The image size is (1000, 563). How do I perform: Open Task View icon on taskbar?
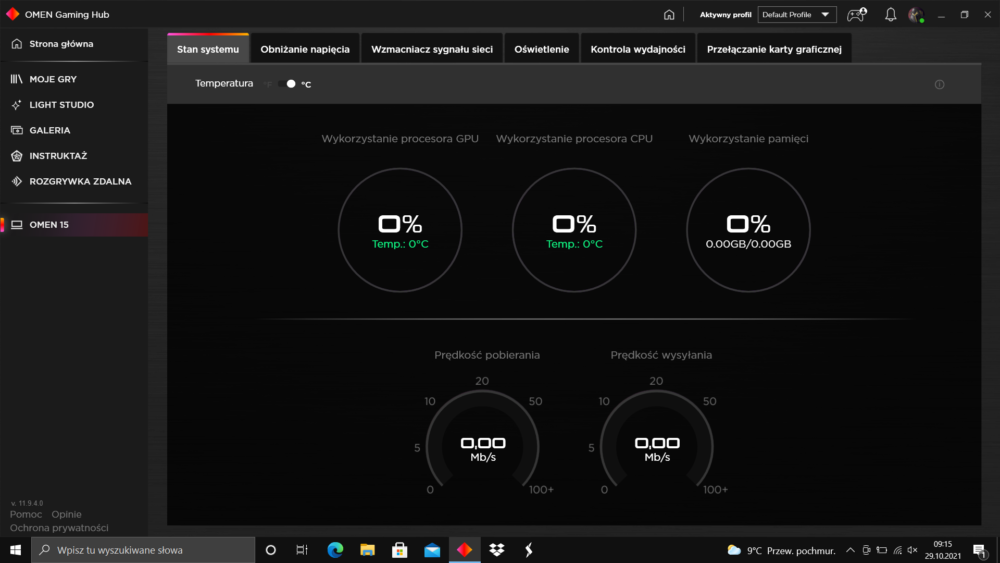302,550
